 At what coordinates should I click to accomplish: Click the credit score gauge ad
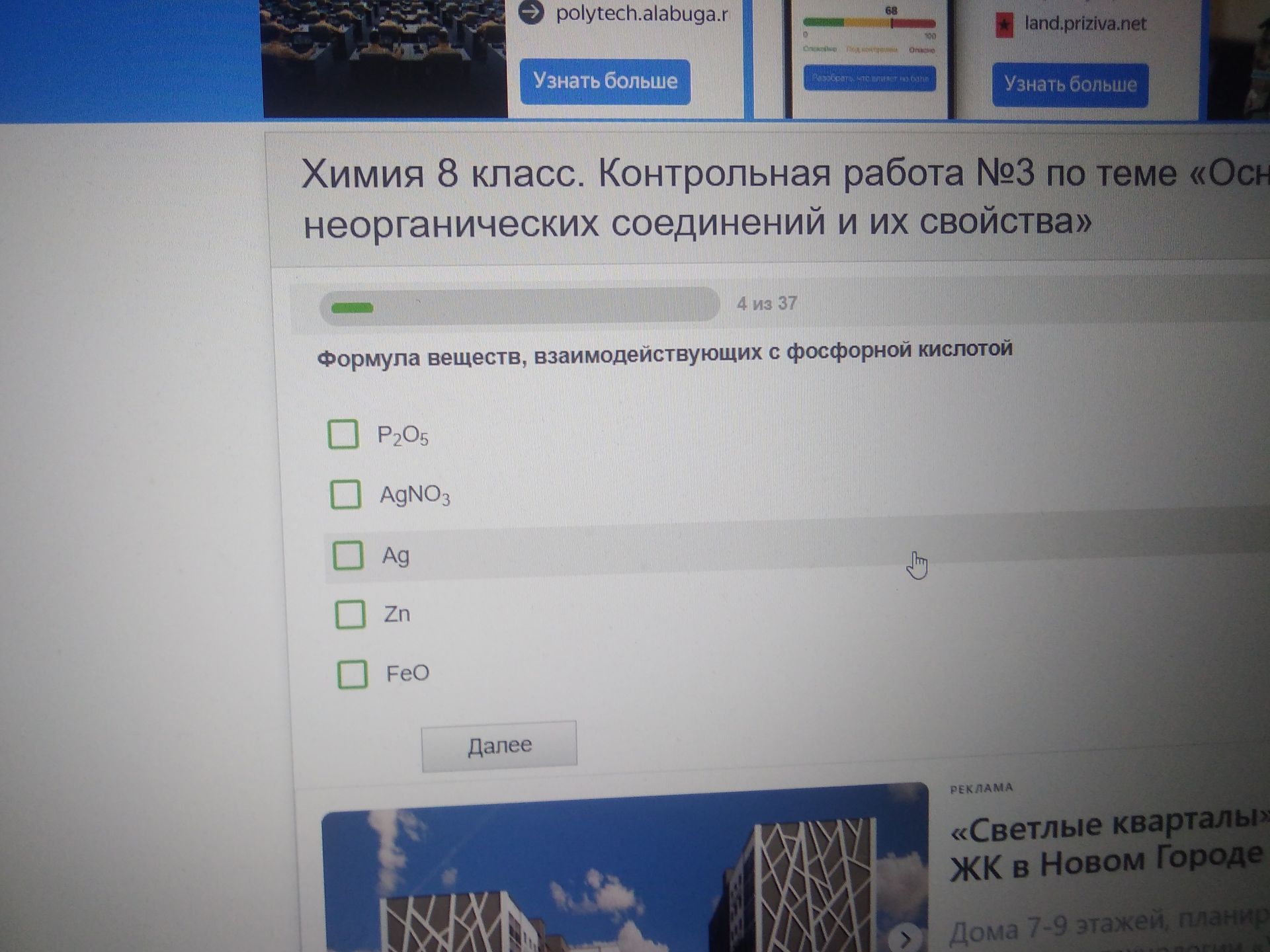(869, 56)
